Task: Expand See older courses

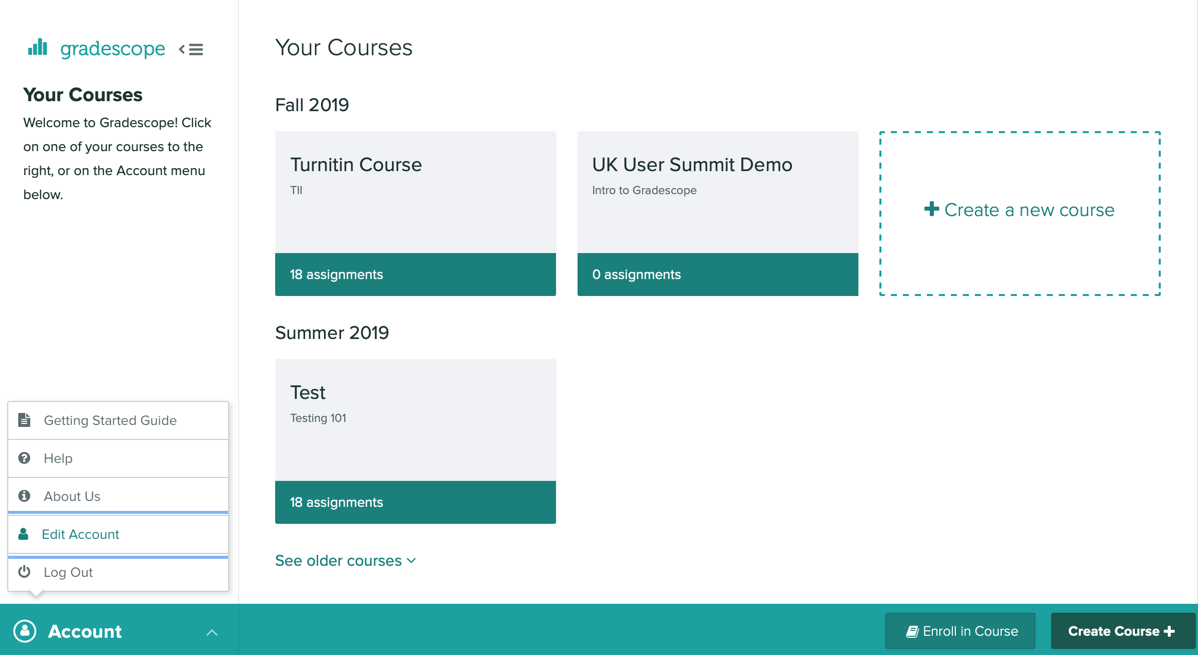Action: [345, 561]
